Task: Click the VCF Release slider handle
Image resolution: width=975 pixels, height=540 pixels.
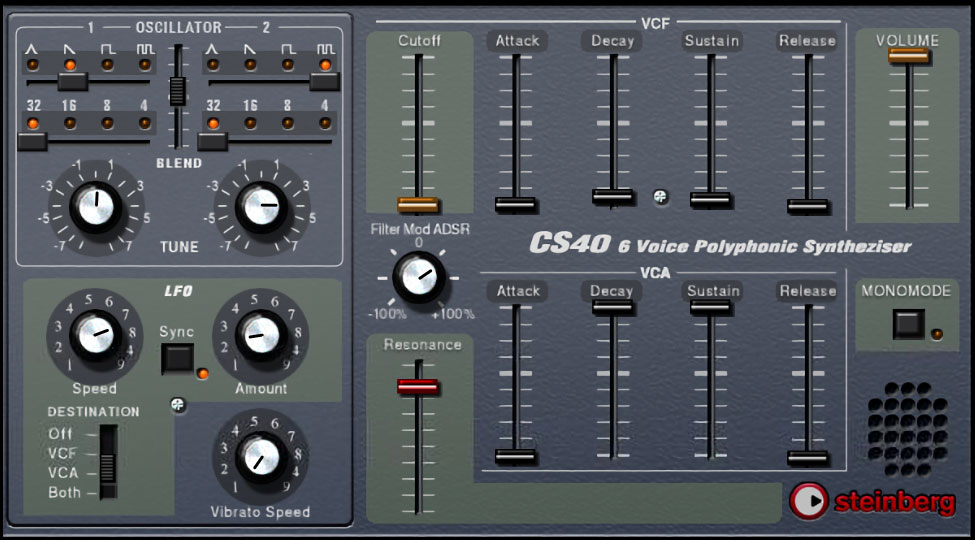Action: tap(808, 207)
